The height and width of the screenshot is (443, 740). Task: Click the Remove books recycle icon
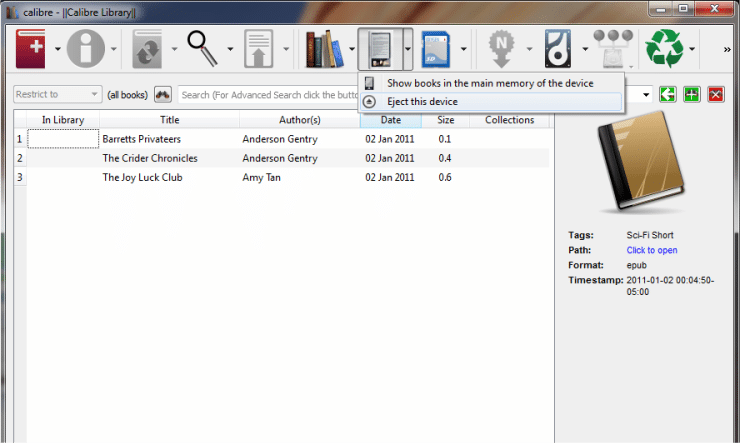(x=664, y=49)
